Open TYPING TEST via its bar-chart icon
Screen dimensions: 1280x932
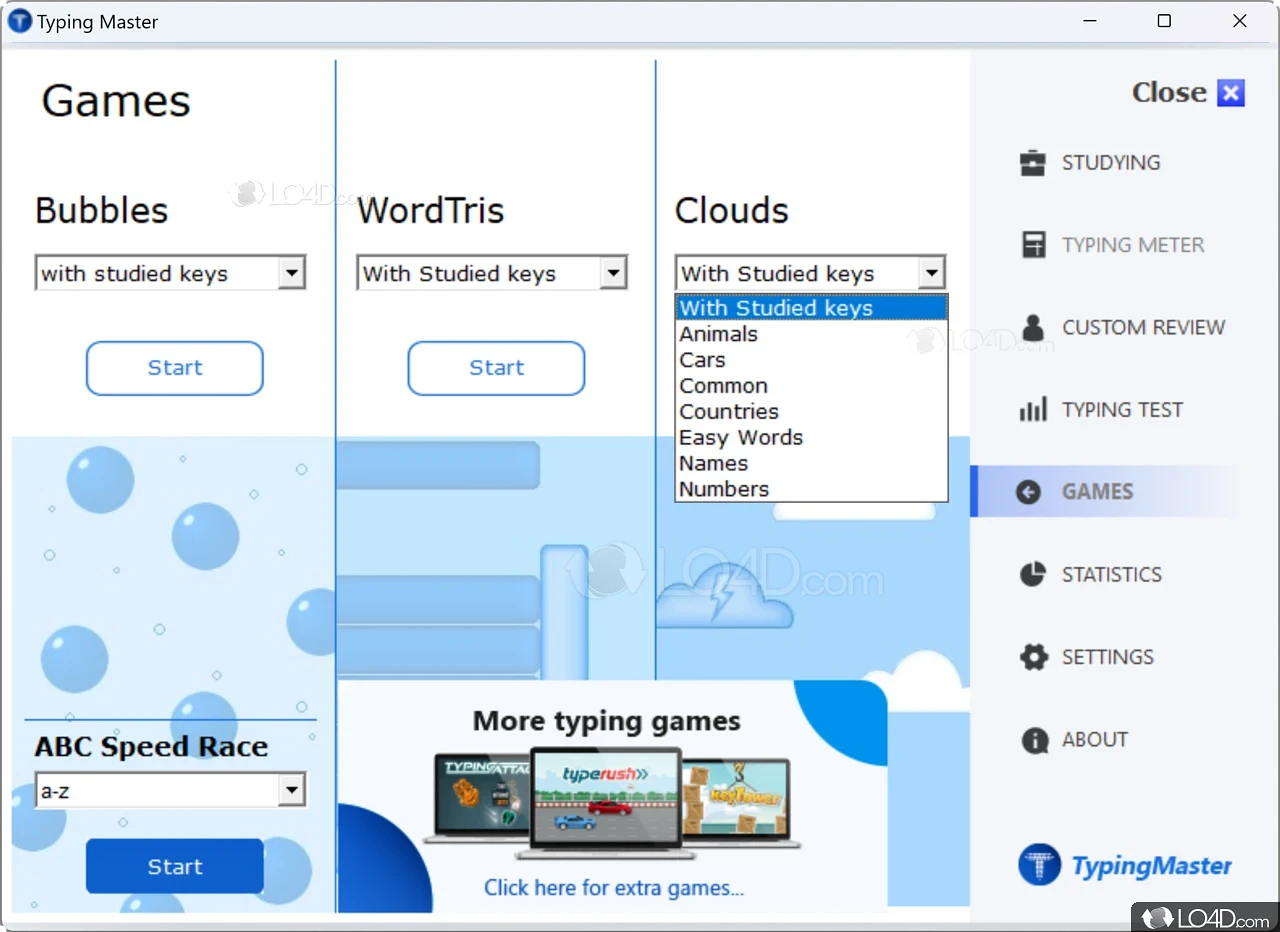[1030, 409]
